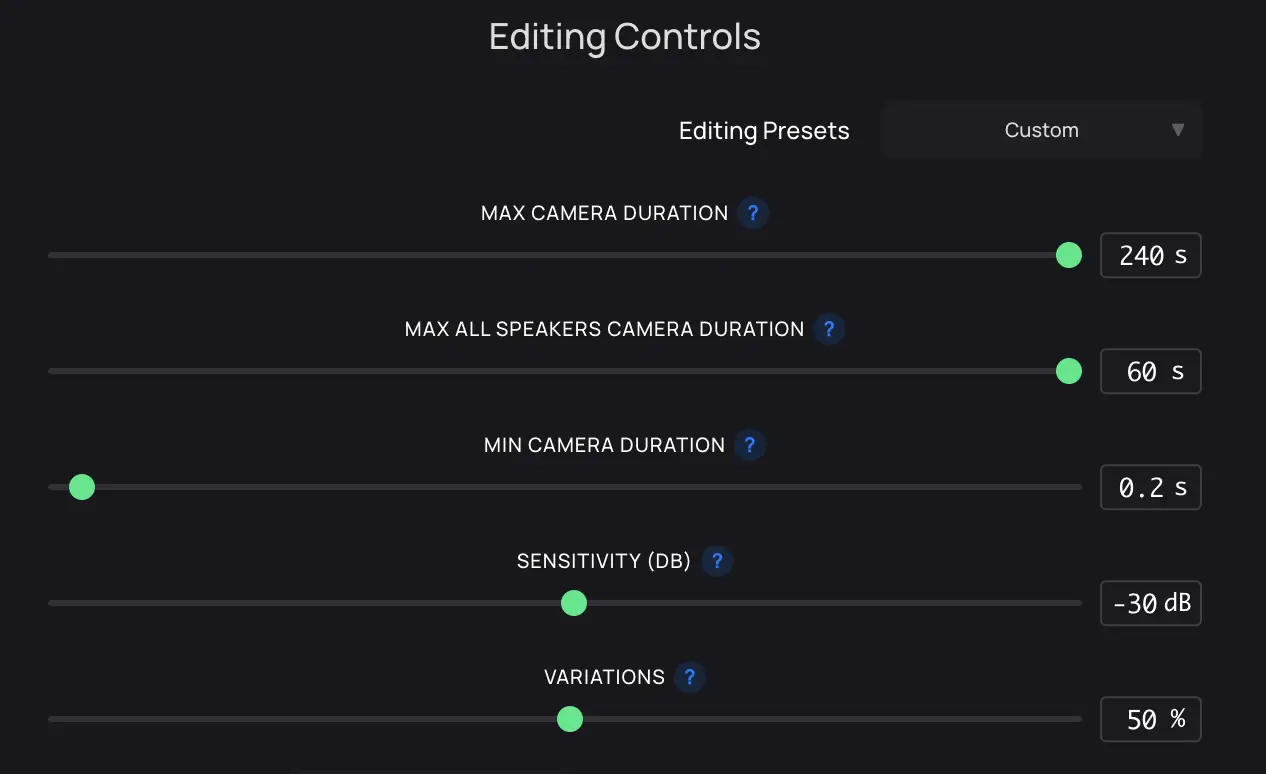The height and width of the screenshot is (774, 1266).
Task: Click the -30 dB sensitivity value field
Action: click(1150, 603)
